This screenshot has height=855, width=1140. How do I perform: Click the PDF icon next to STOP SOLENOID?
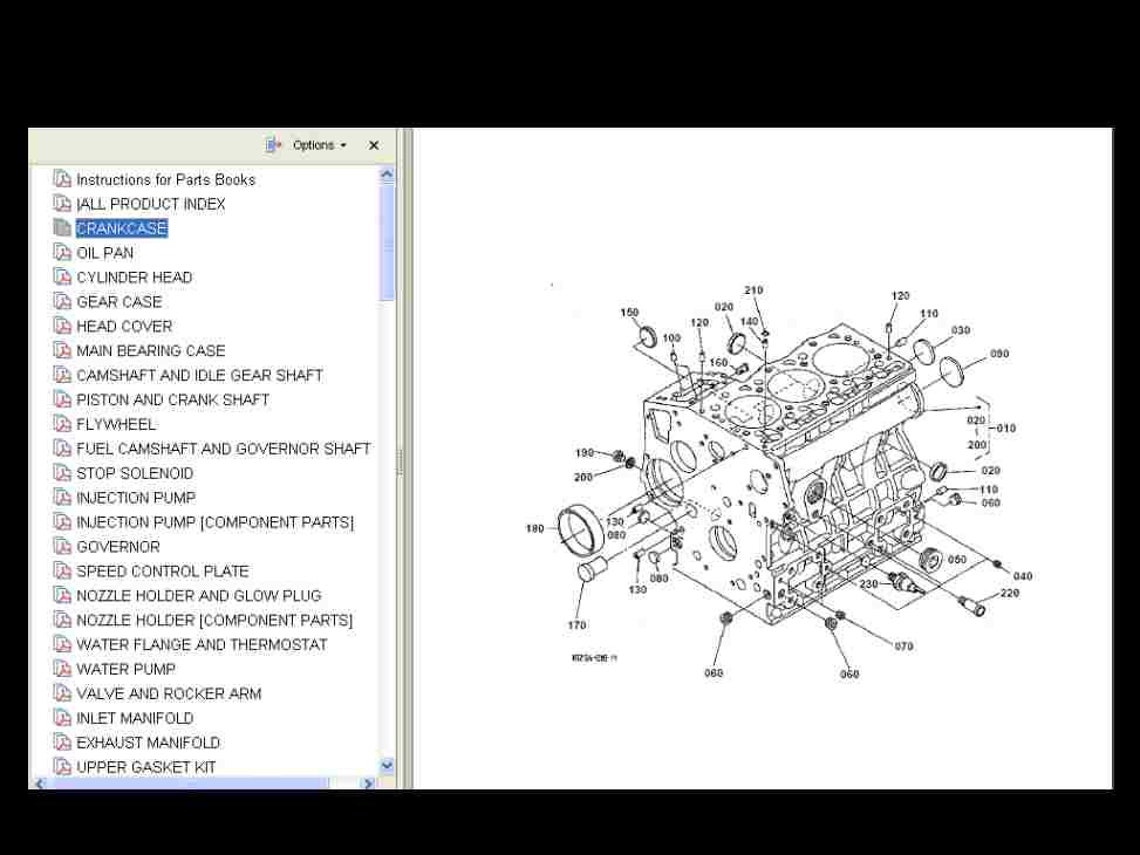(x=62, y=473)
